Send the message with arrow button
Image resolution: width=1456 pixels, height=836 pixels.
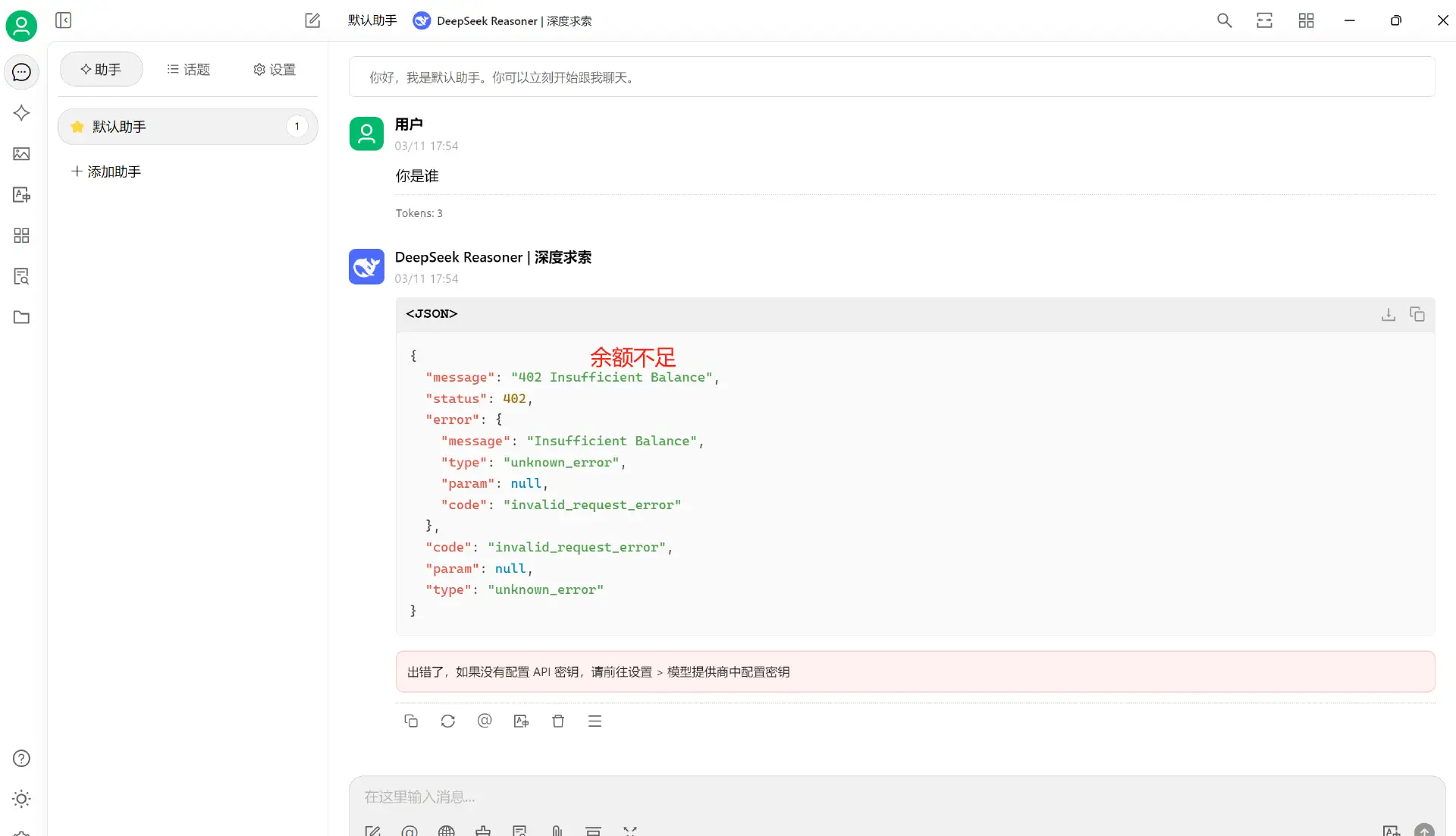tap(1424, 831)
